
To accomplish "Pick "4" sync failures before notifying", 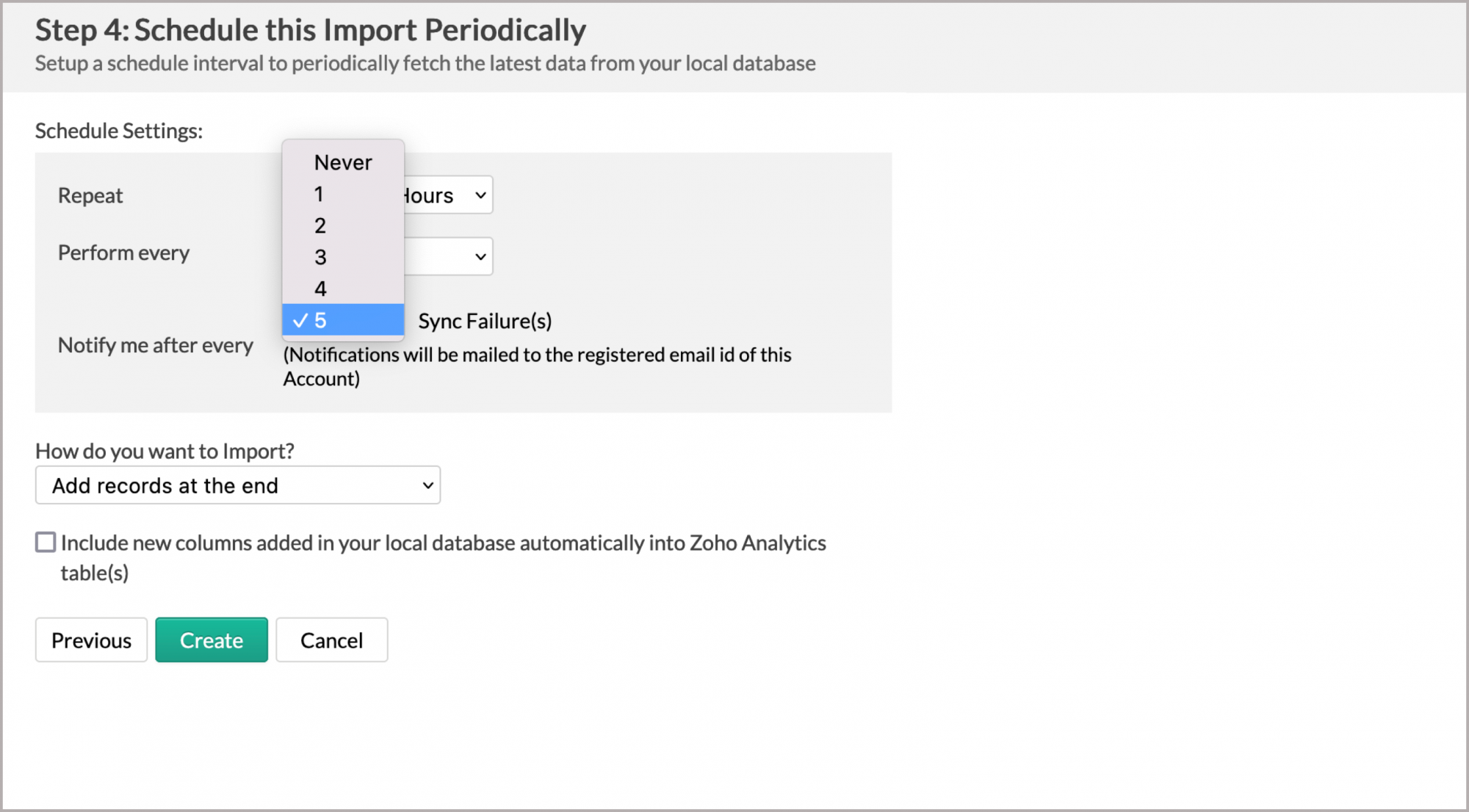I will click(x=320, y=288).
